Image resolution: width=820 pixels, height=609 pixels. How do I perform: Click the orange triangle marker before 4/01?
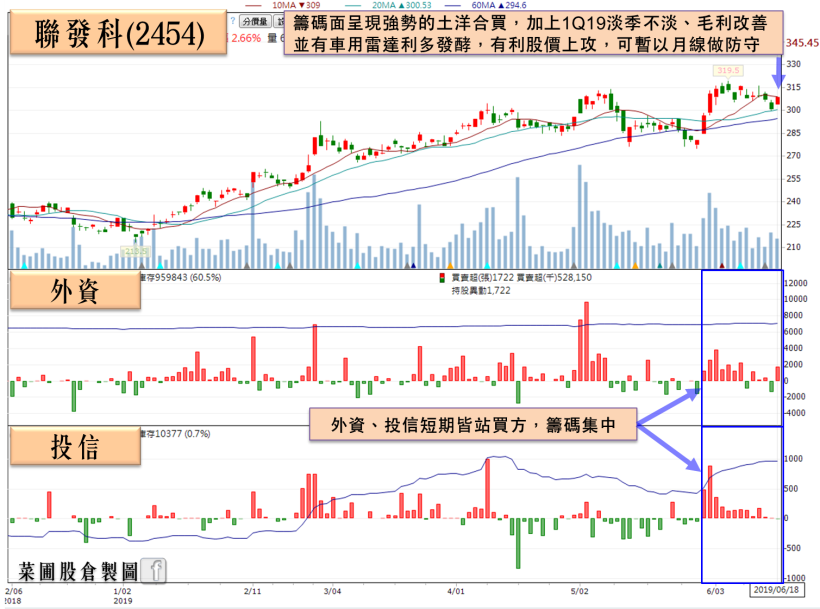(450, 266)
